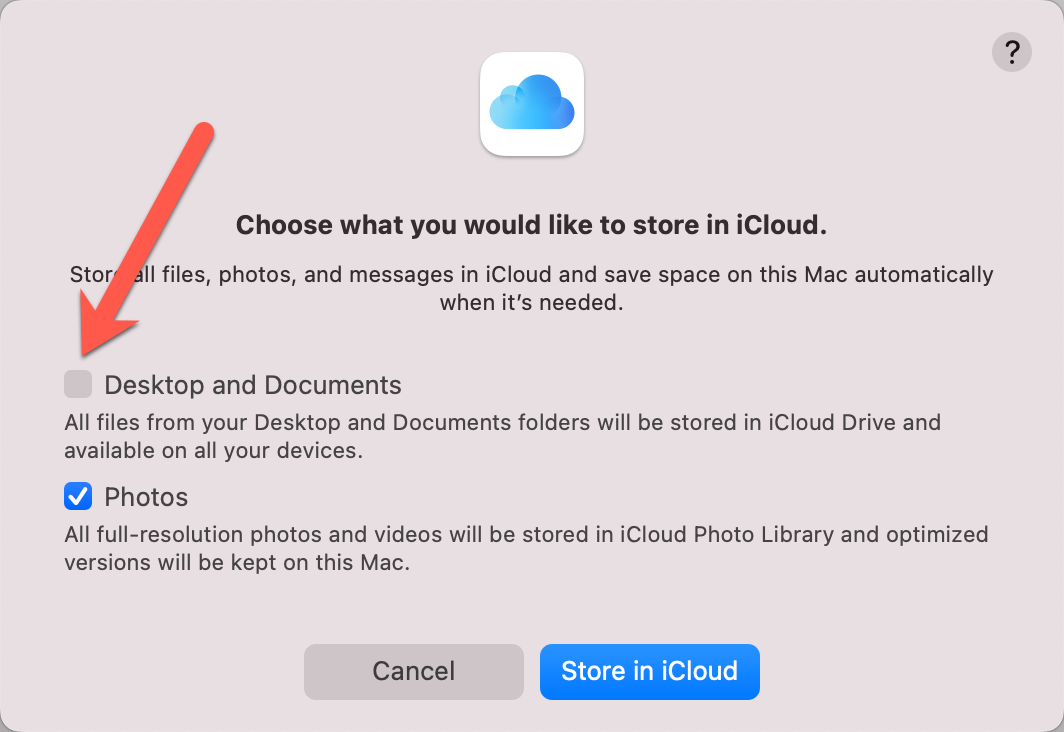The image size is (1064, 732).
Task: Click the text versions will be kept on this Mac
Action: 237,562
